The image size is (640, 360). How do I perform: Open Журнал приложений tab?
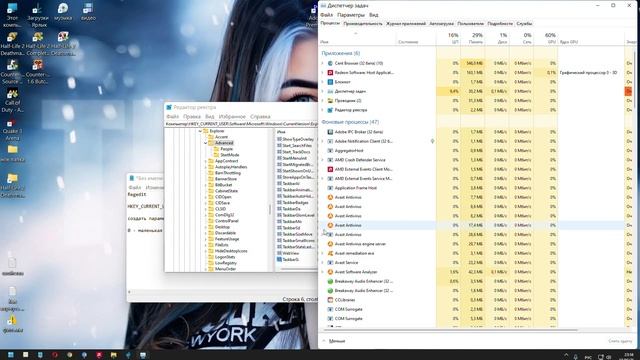pos(406,24)
